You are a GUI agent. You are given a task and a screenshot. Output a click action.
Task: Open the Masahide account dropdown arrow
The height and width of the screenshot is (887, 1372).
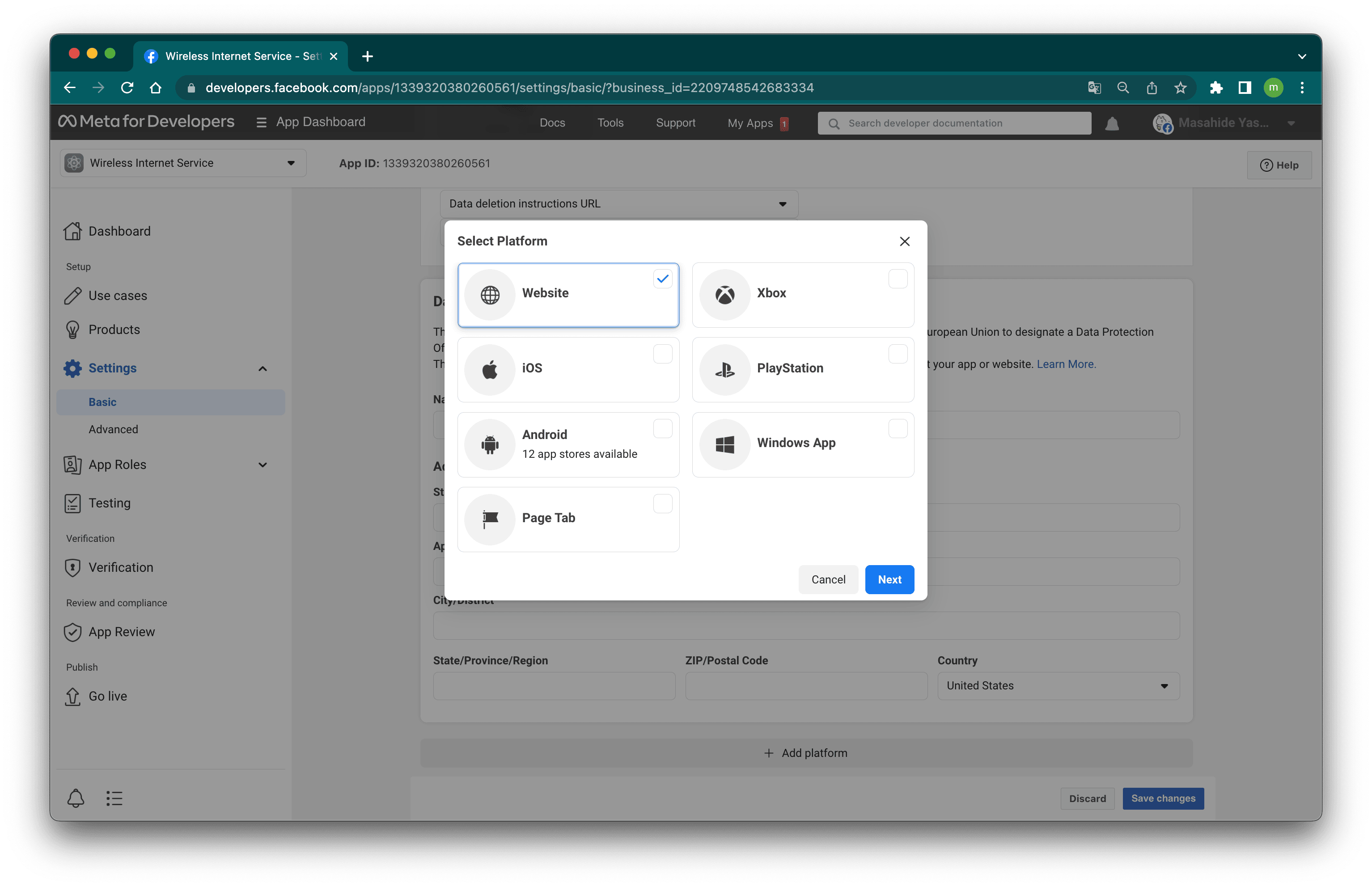tap(1291, 123)
